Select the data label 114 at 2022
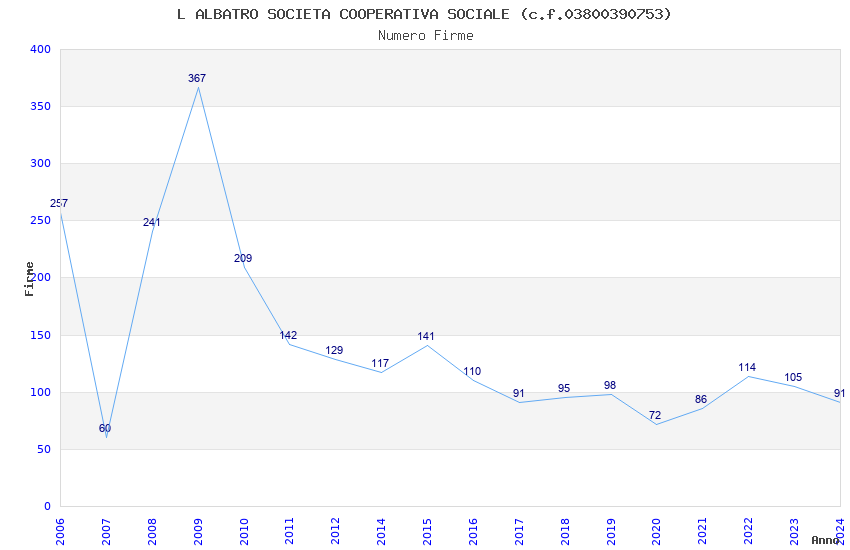The width and height of the screenshot is (850, 550). (747, 367)
